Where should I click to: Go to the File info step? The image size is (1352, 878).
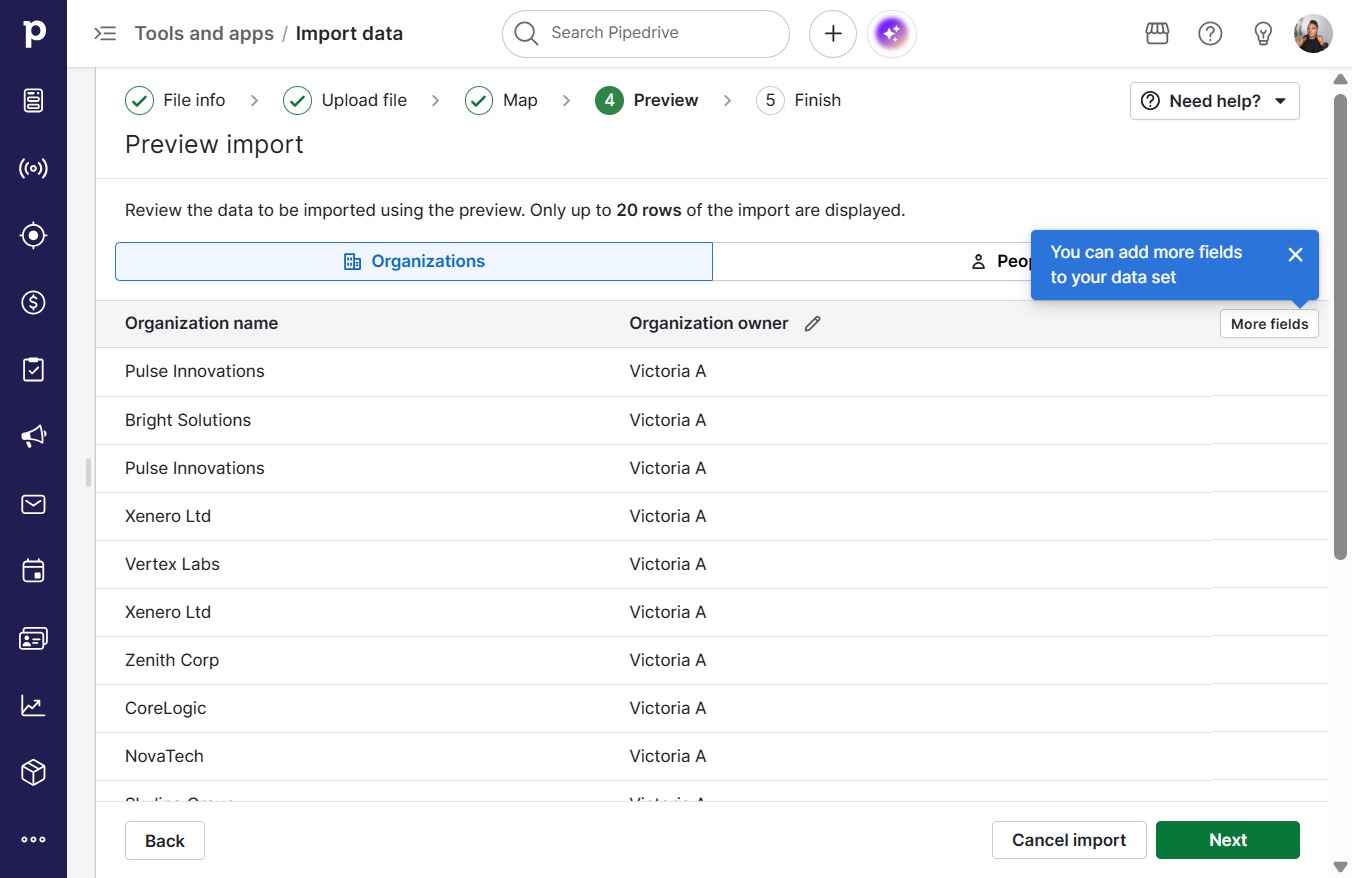(x=175, y=100)
